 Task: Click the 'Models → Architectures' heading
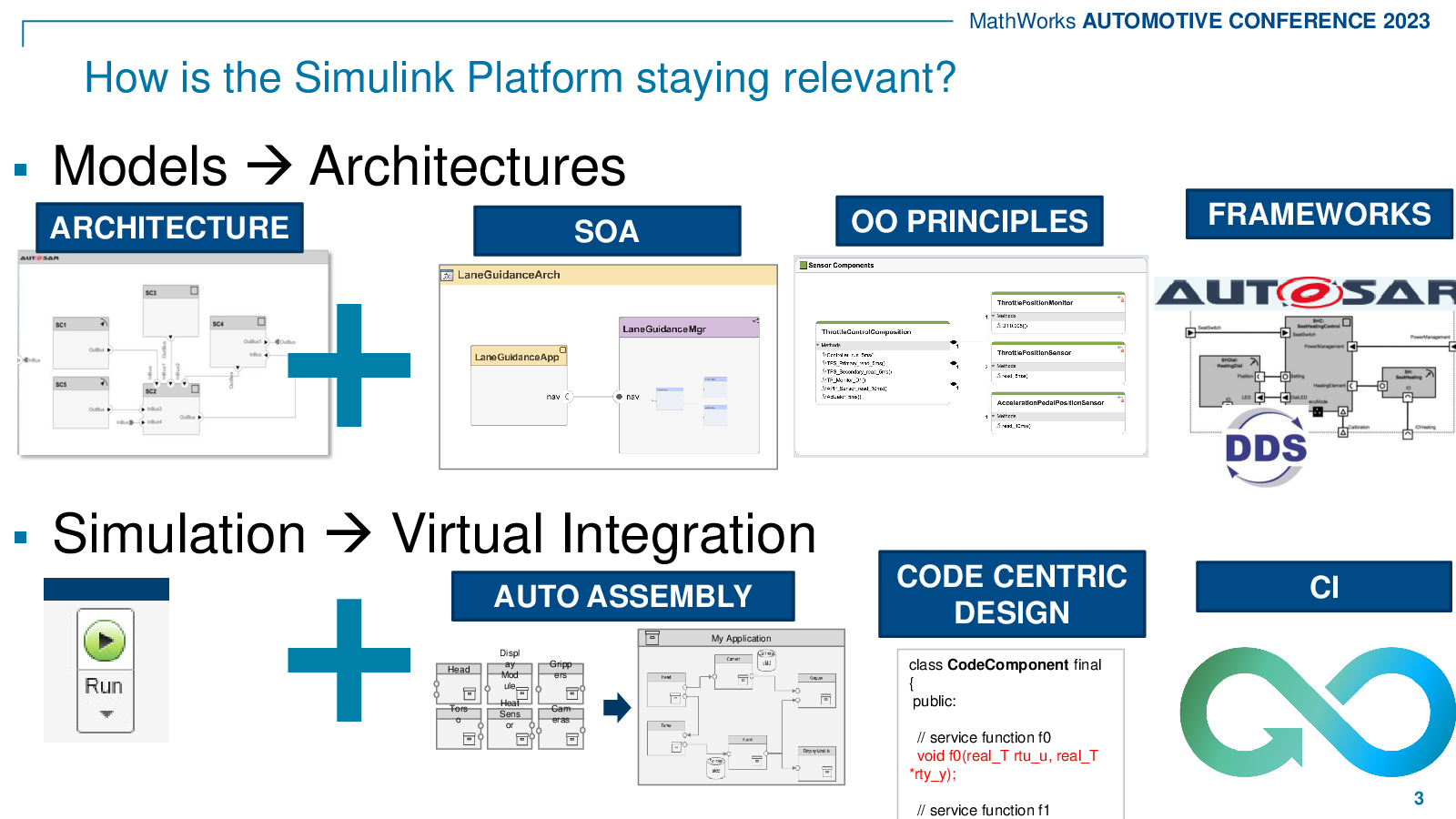(x=339, y=167)
